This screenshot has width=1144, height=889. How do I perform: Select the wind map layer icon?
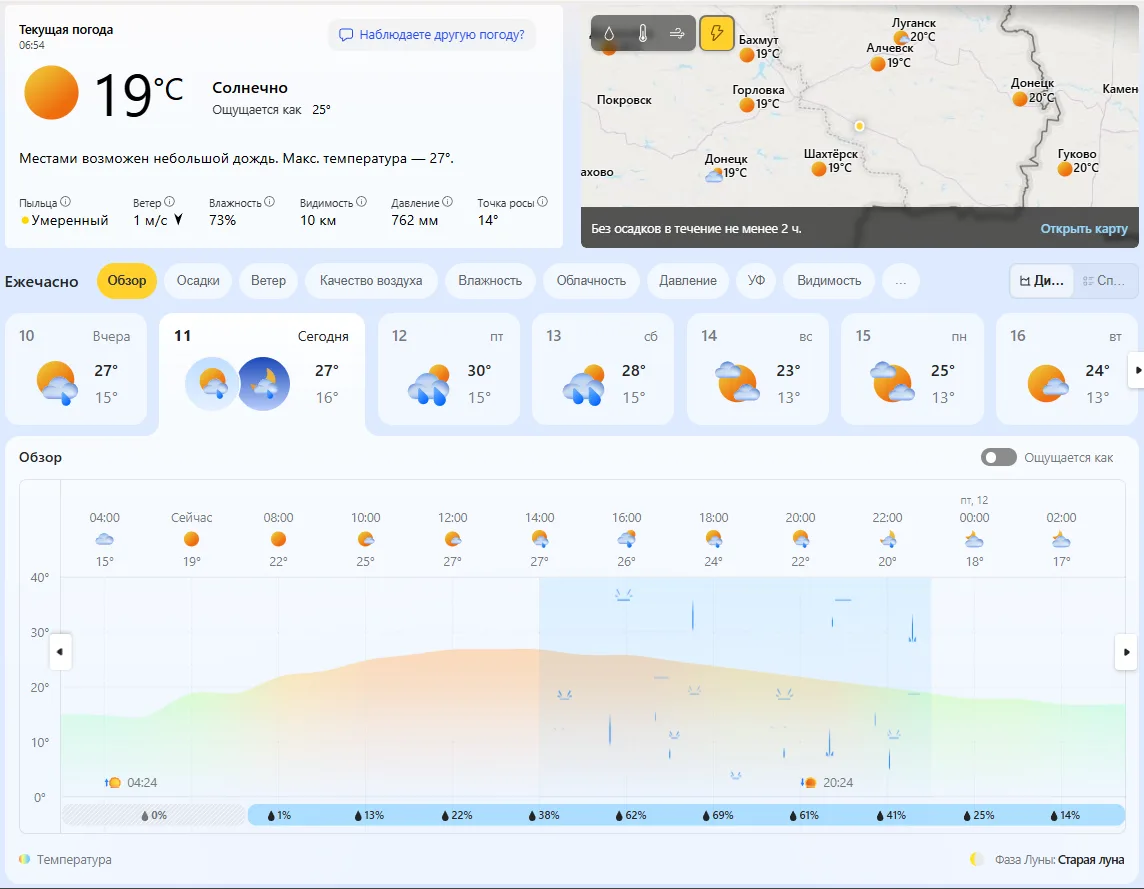(677, 34)
